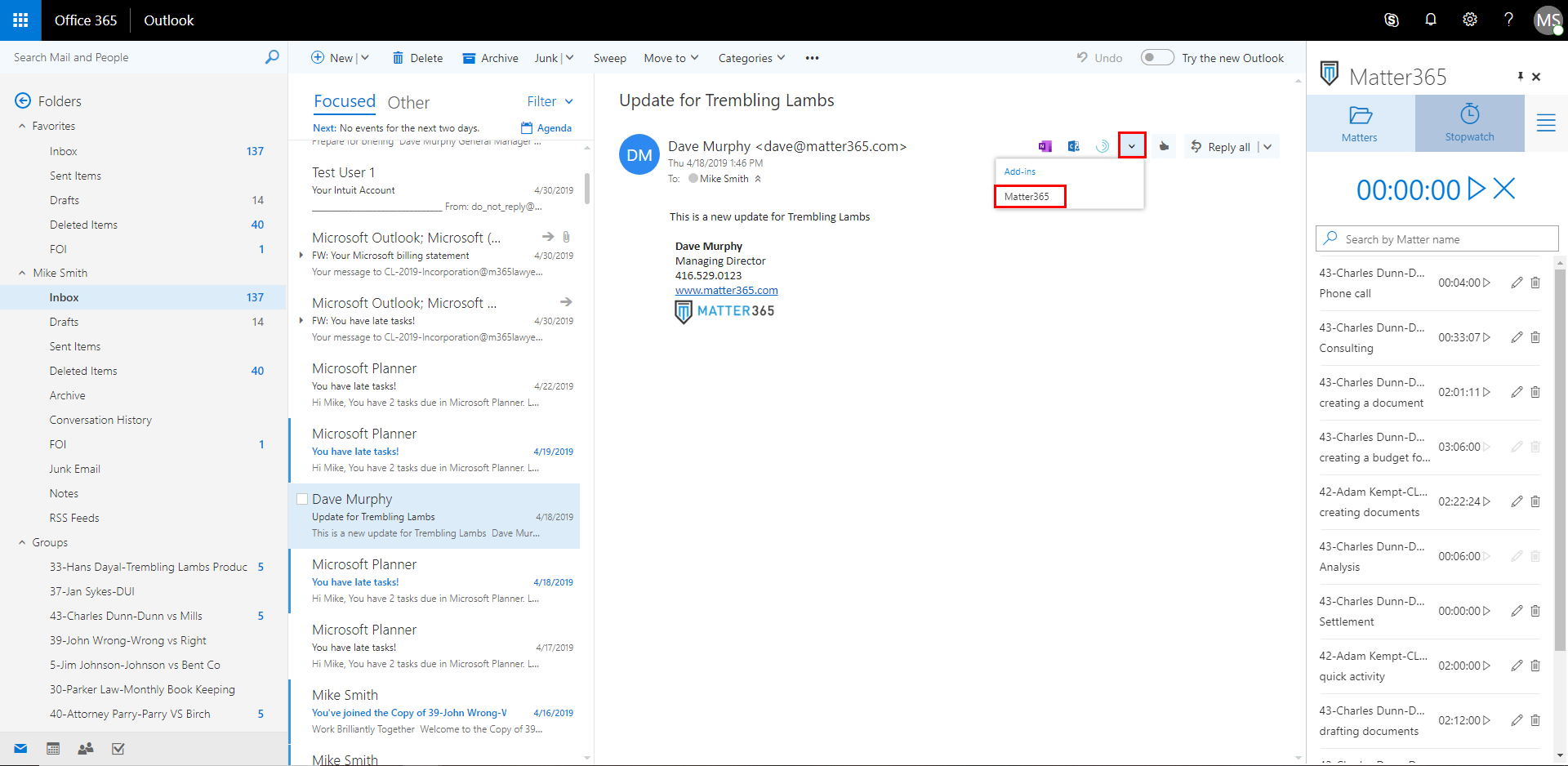The width and height of the screenshot is (1568, 766).
Task: Open the www.matter365.com link
Action: pos(727,290)
